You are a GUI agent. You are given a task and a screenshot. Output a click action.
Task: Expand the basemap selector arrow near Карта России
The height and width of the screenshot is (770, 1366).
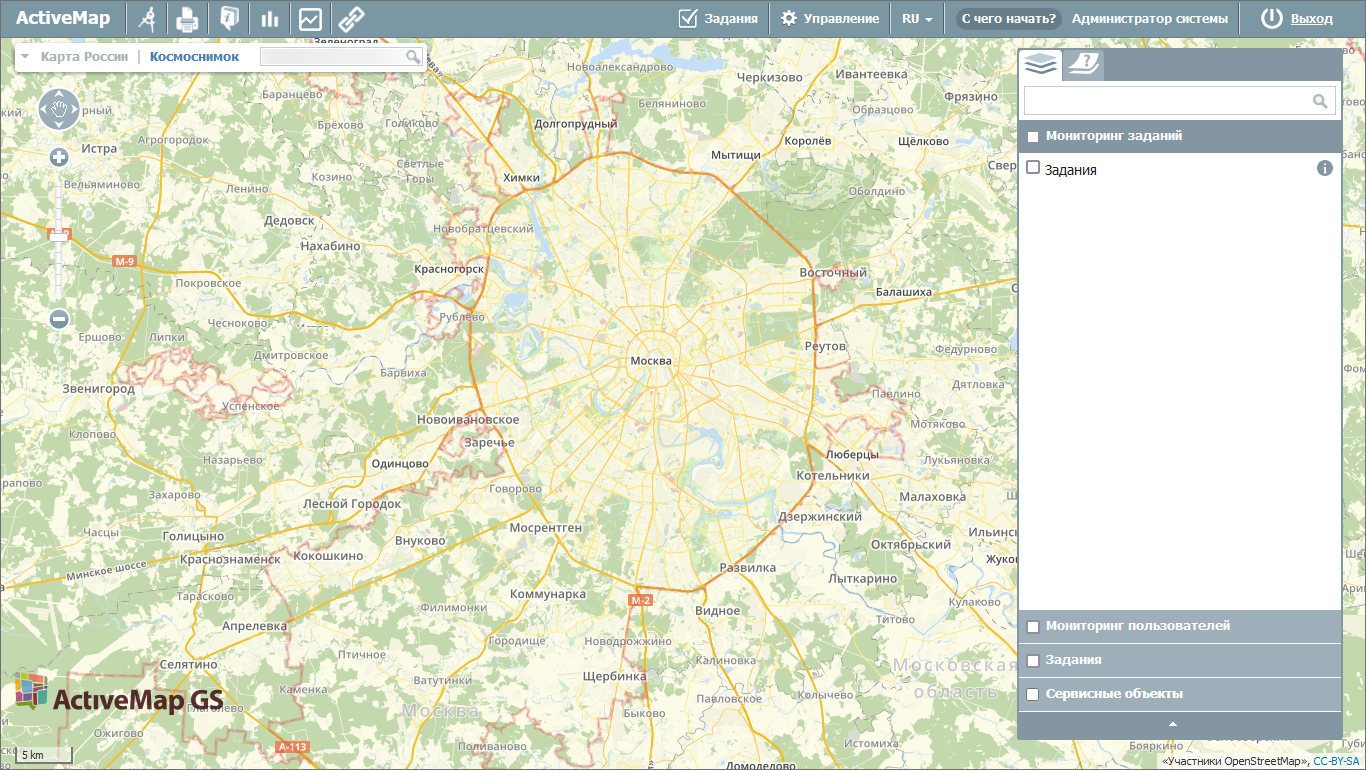[25, 57]
